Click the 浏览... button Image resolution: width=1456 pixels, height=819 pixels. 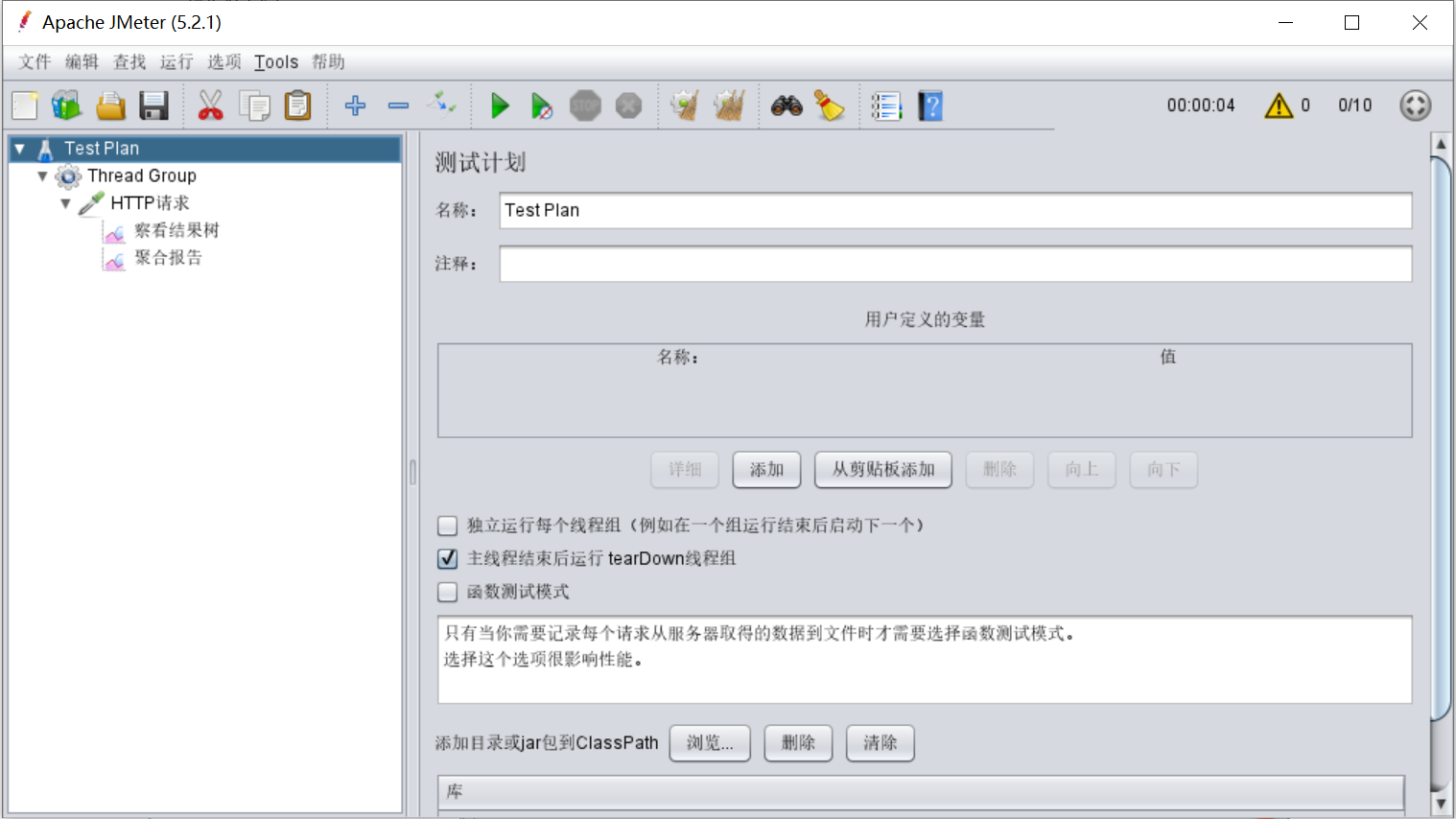(710, 743)
